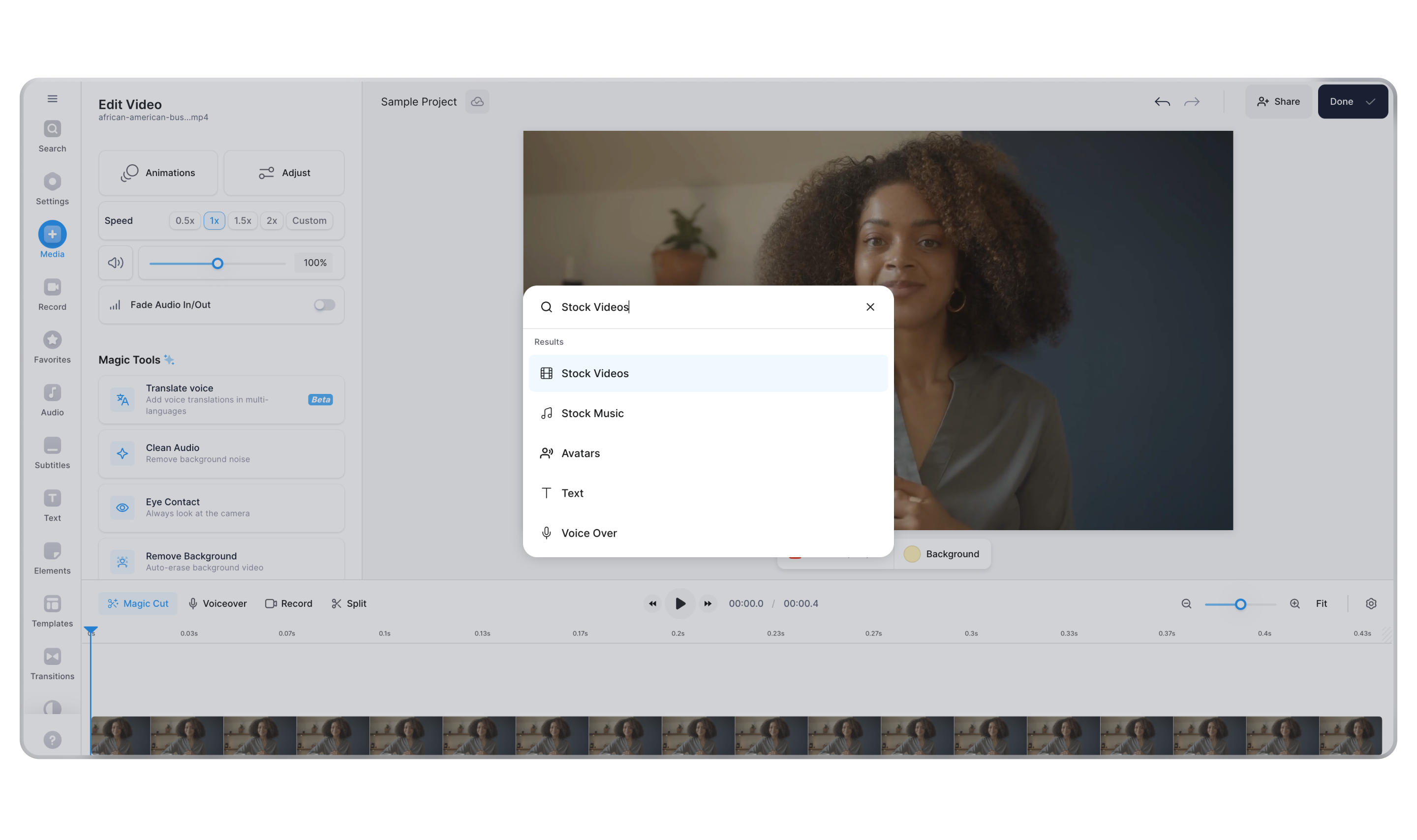1417x840 pixels.
Task: Split the clip with Split tool
Action: (349, 604)
